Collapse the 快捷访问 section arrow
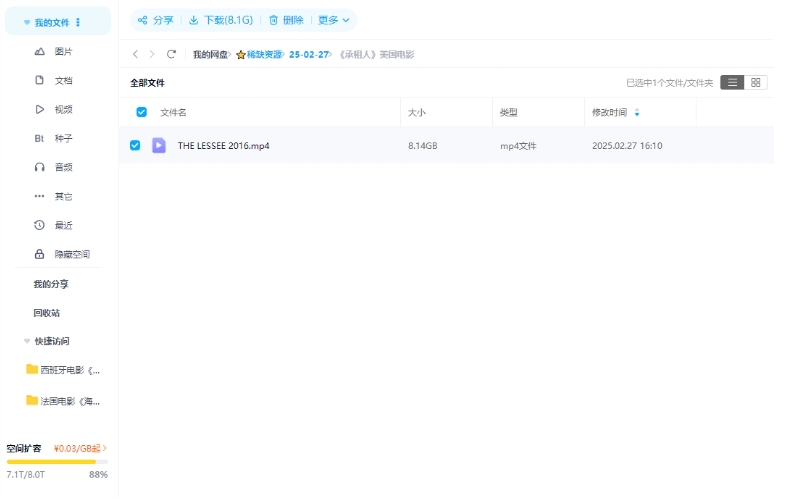The width and height of the screenshot is (788, 503). pyautogui.click(x=27, y=341)
